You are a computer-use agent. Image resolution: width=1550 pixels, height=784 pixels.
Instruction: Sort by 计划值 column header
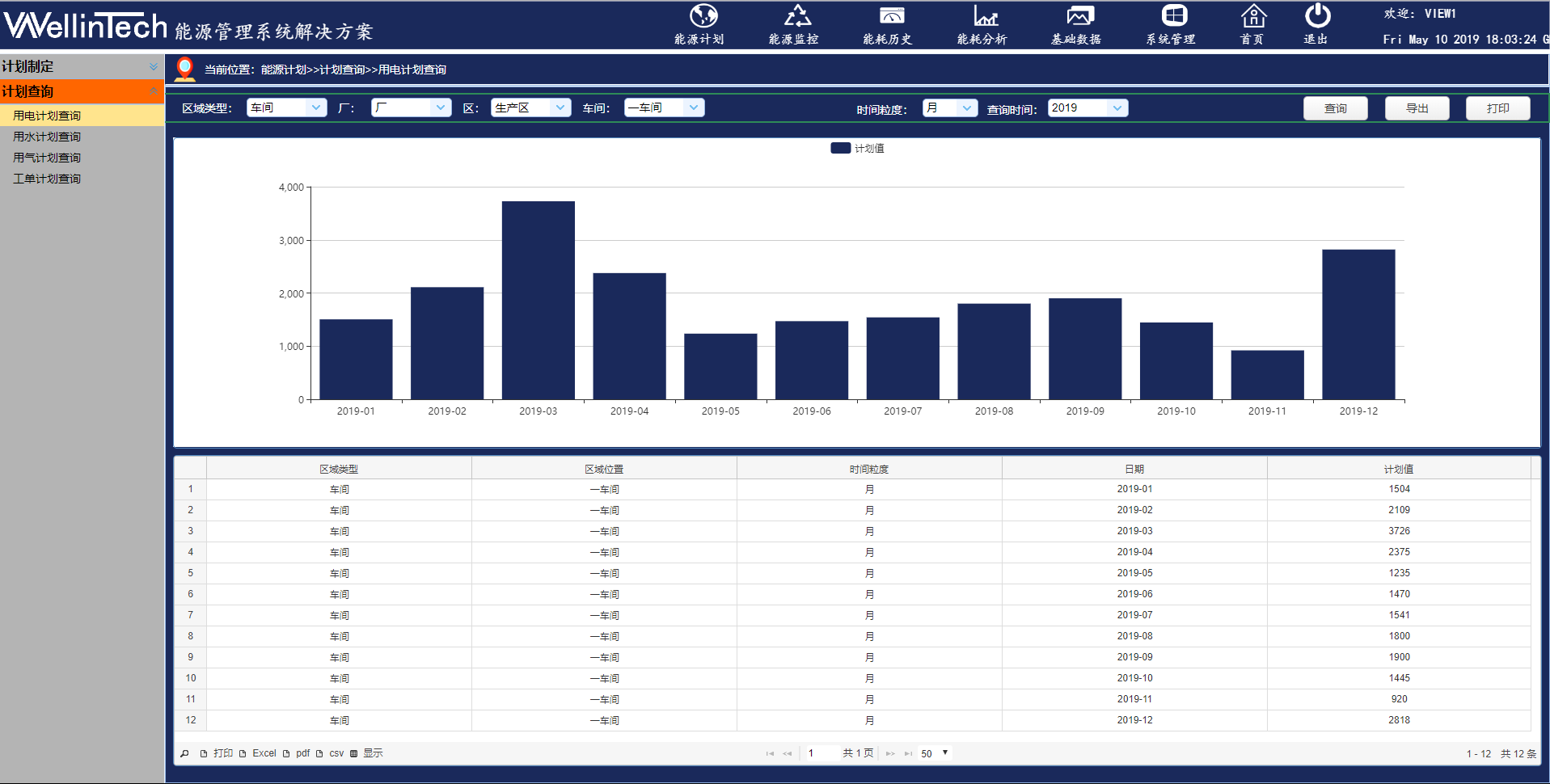[1399, 469]
